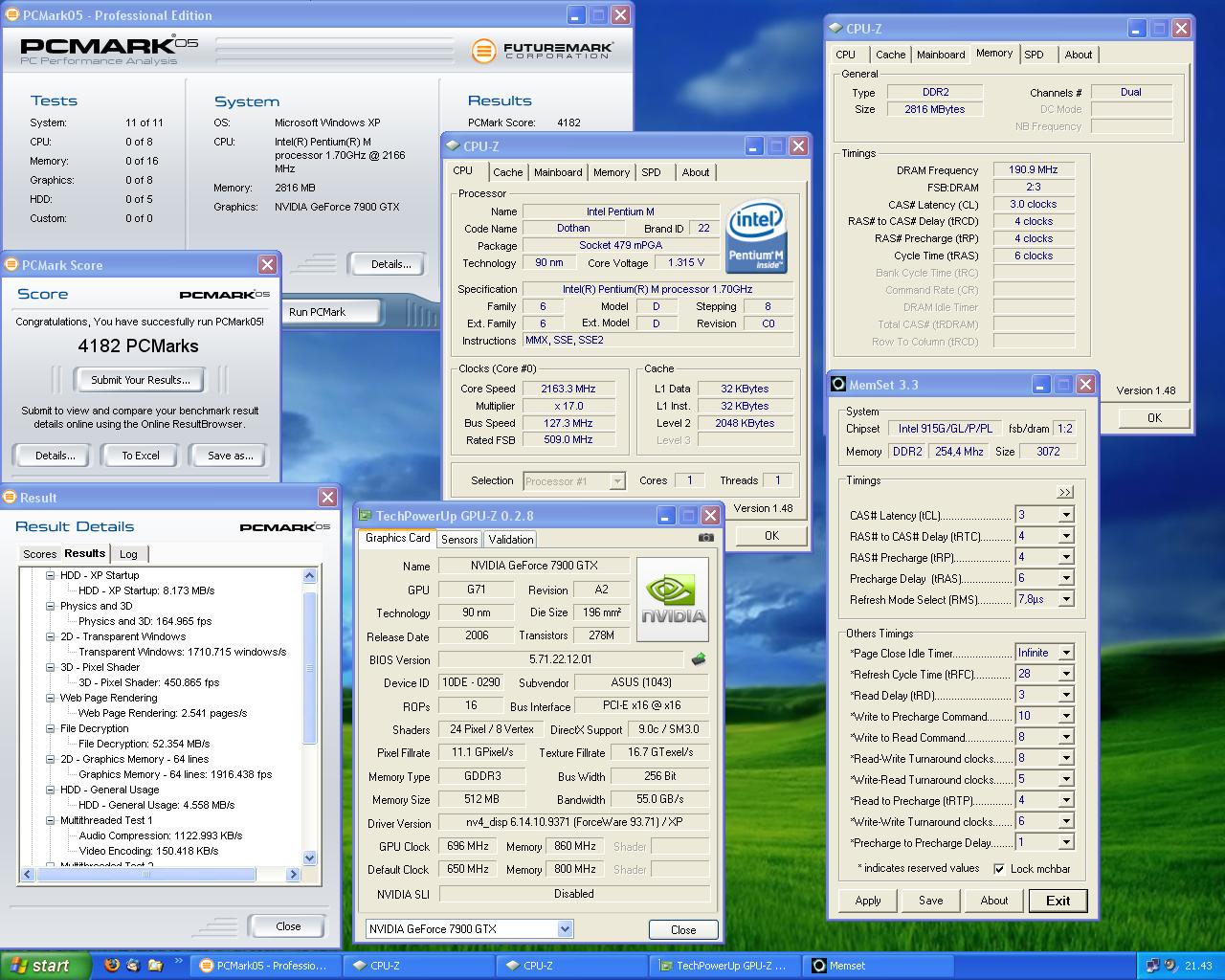
Task: Collapse the Multithreaded Test 1 tree node
Action: 51,820
